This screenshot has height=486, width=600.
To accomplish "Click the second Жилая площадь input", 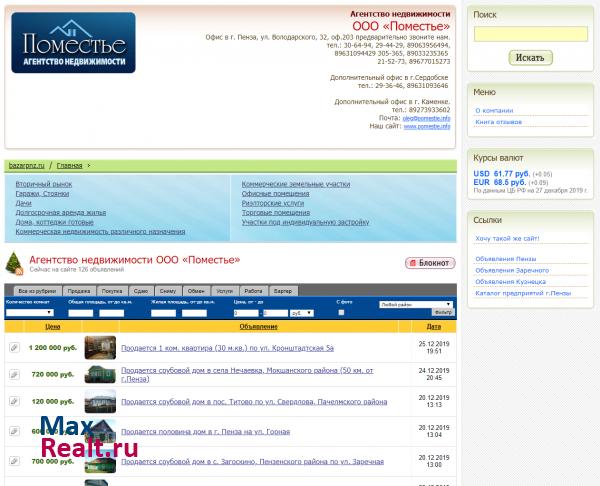I will click(x=194, y=313).
